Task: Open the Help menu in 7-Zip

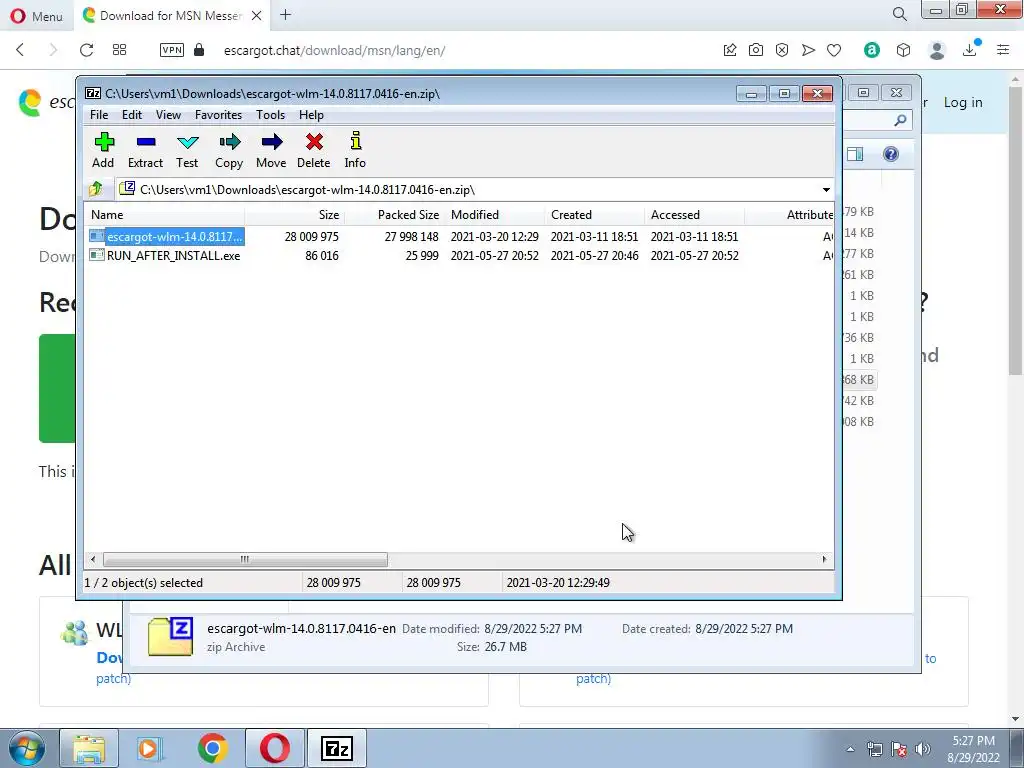Action: (x=312, y=115)
